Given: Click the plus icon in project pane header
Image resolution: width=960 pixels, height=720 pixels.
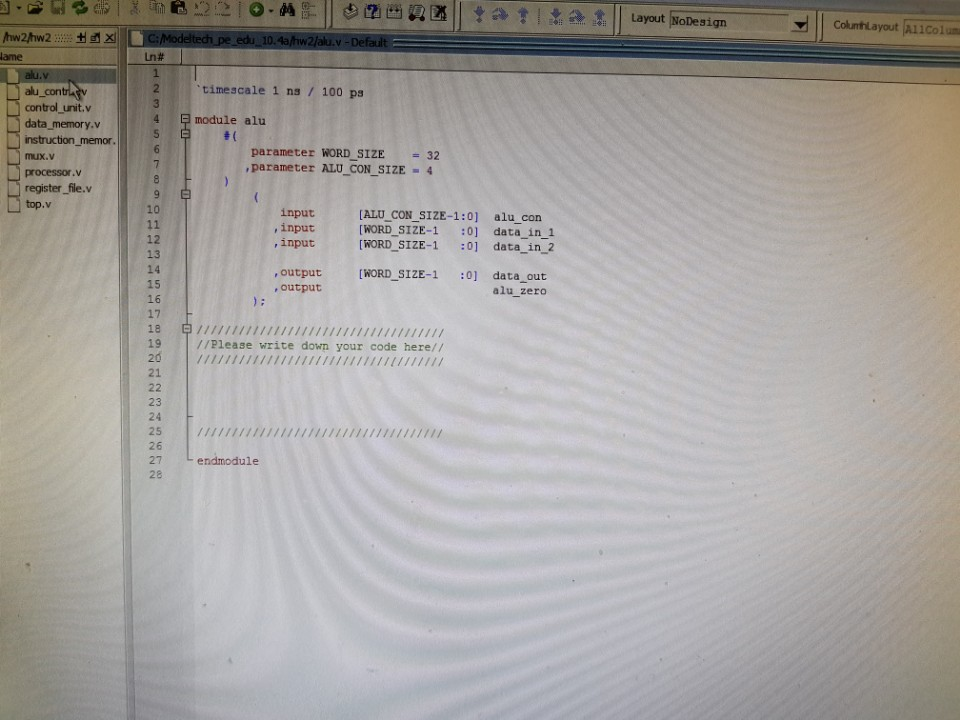Looking at the screenshot, I should (x=81, y=38).
